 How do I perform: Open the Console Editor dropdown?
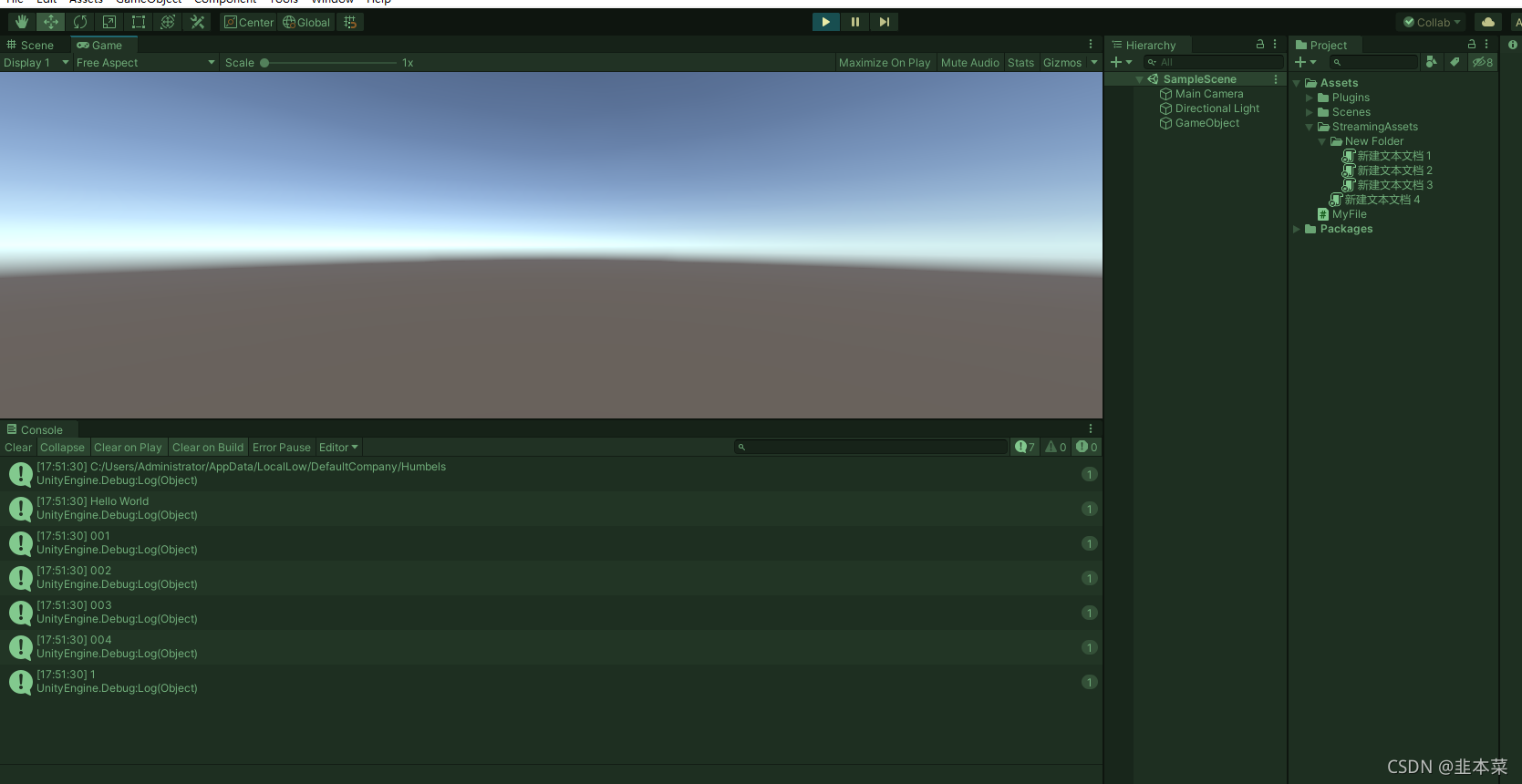(x=338, y=448)
